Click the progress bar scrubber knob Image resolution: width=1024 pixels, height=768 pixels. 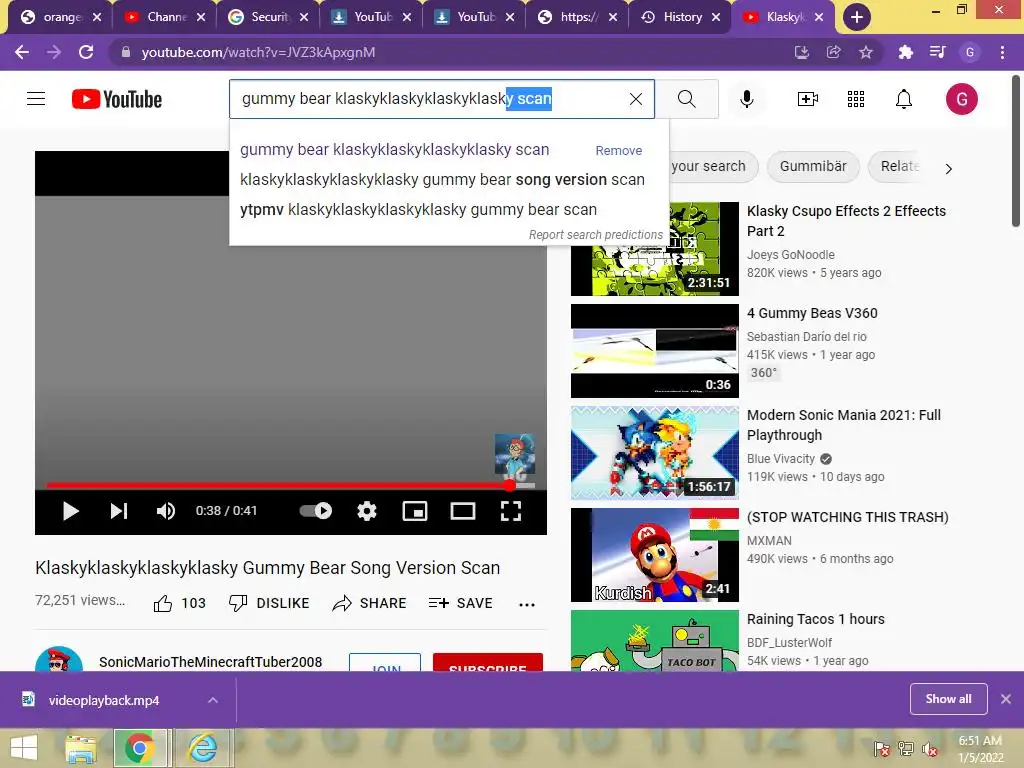click(509, 485)
